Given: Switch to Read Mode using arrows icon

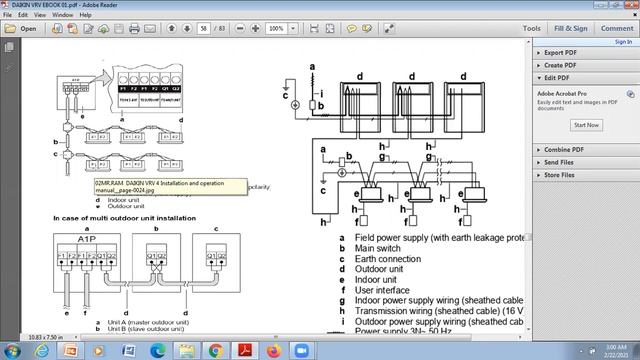Looking at the screenshot, I should [389, 29].
